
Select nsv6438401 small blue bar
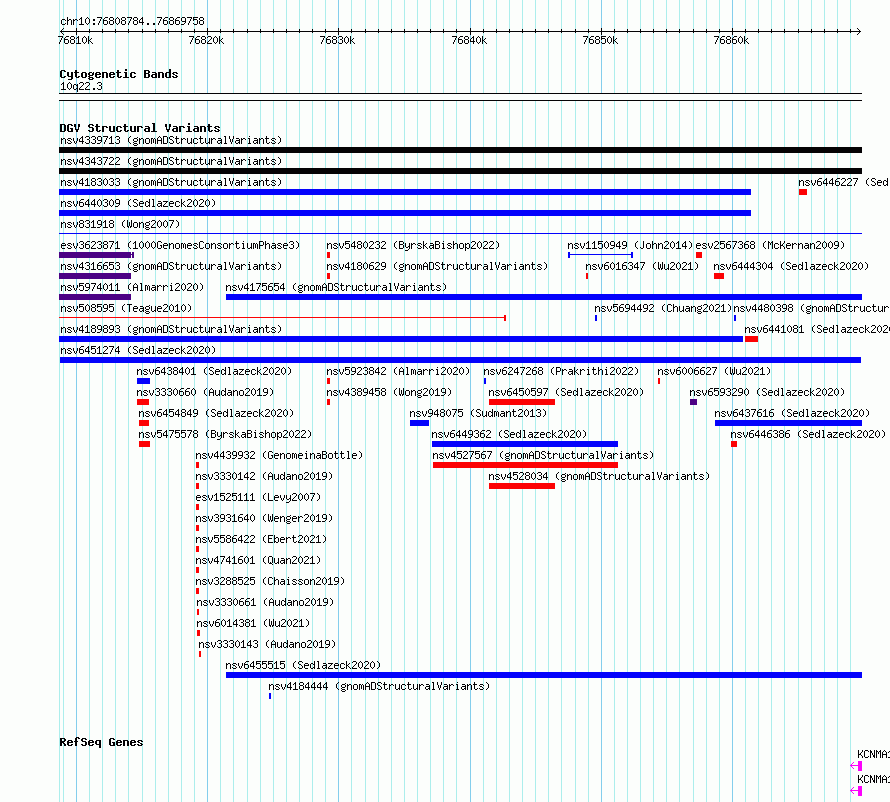(144, 381)
